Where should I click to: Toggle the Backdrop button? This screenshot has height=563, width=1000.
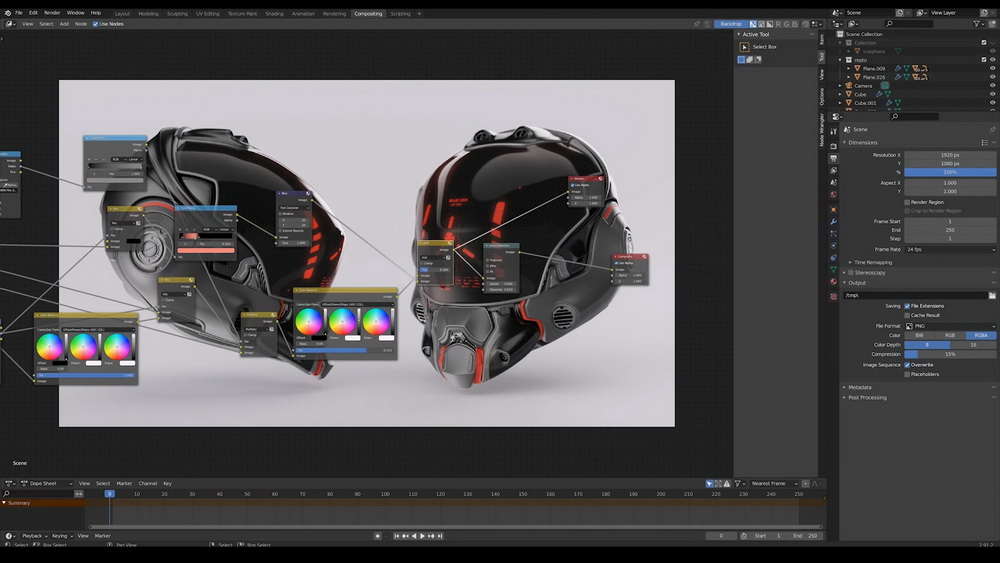[x=731, y=24]
